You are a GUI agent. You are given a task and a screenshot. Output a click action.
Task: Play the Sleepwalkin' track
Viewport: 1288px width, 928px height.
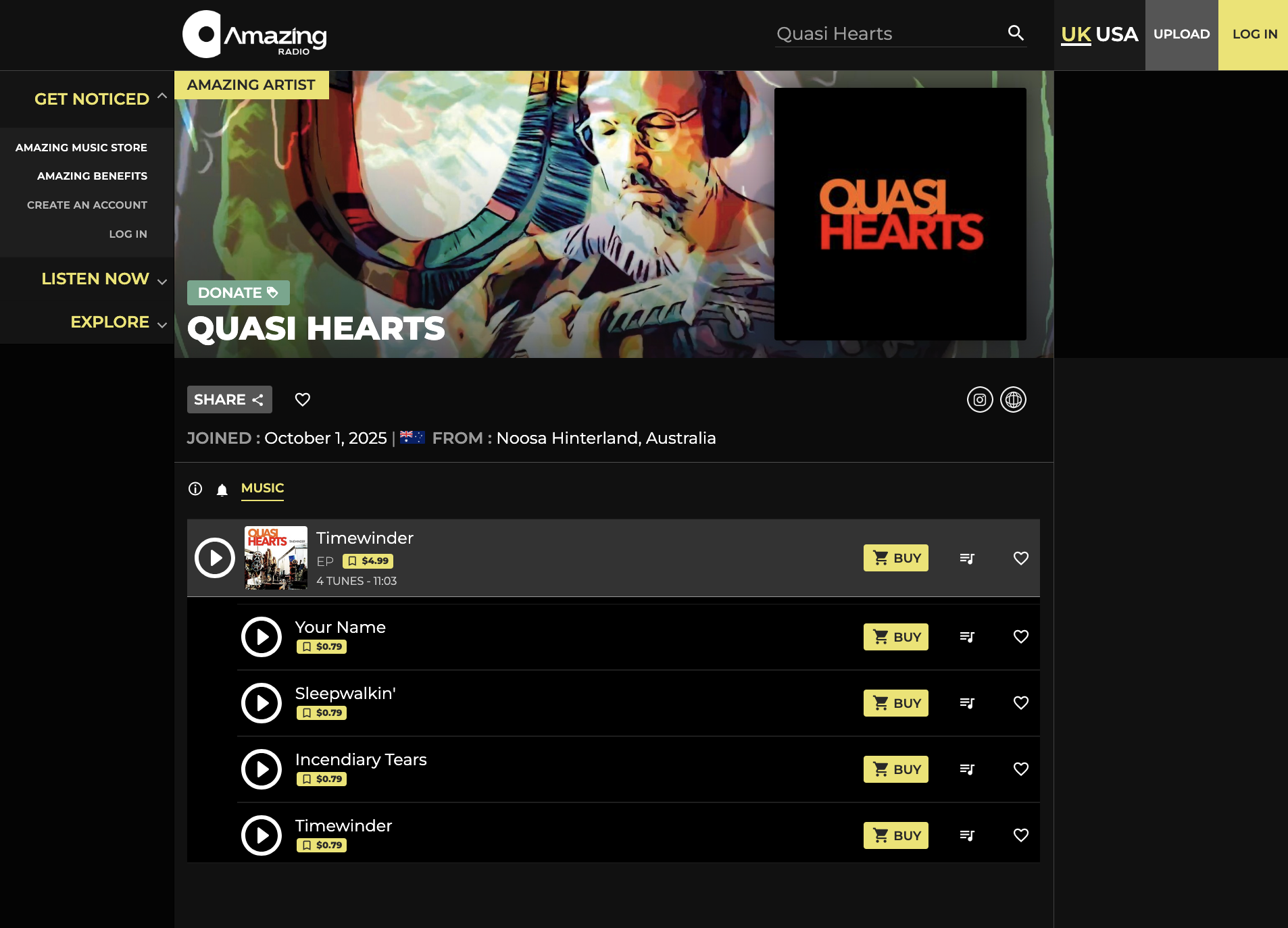262,703
